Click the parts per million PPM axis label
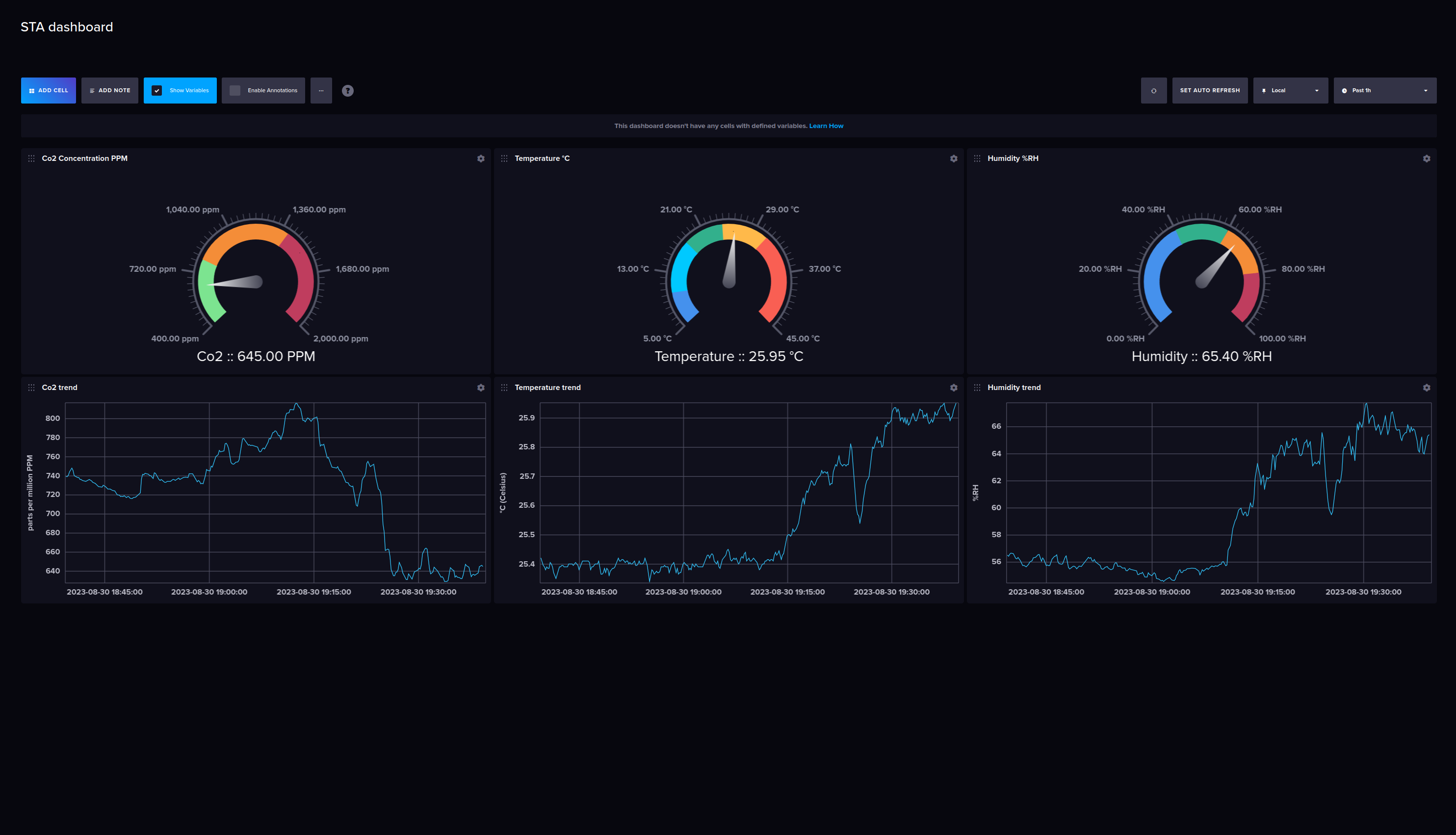This screenshot has width=1456, height=835. (x=30, y=493)
